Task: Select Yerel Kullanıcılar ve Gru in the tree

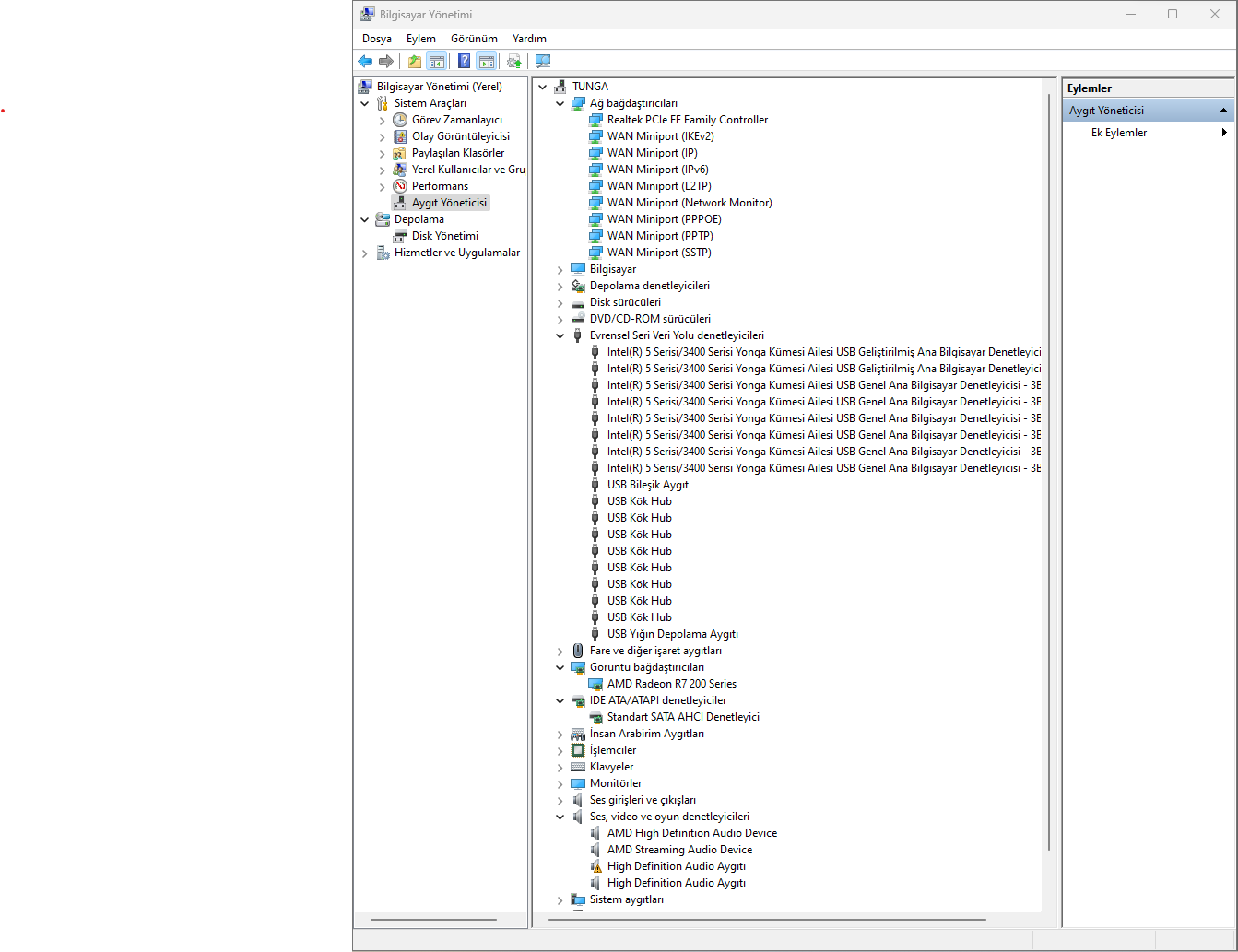Action: pos(468,170)
